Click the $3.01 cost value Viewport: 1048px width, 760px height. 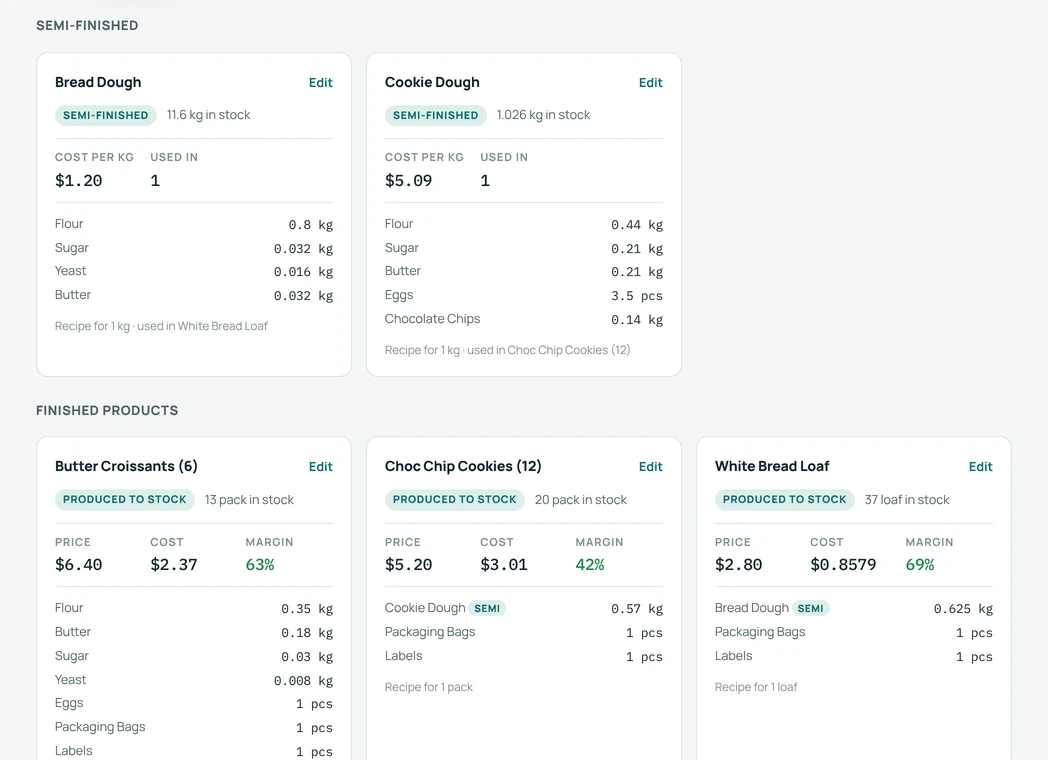[504, 565]
